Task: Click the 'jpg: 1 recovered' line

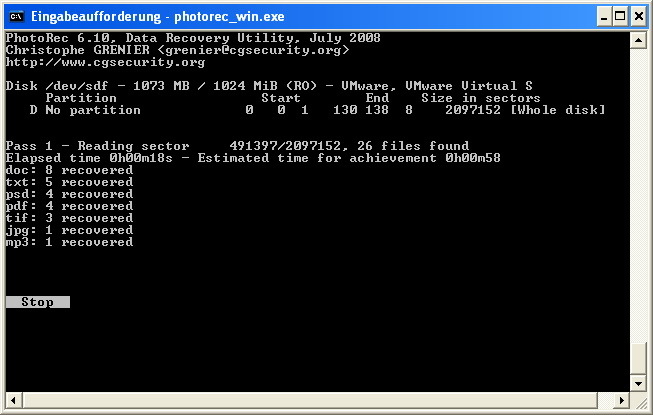Action: pos(70,230)
